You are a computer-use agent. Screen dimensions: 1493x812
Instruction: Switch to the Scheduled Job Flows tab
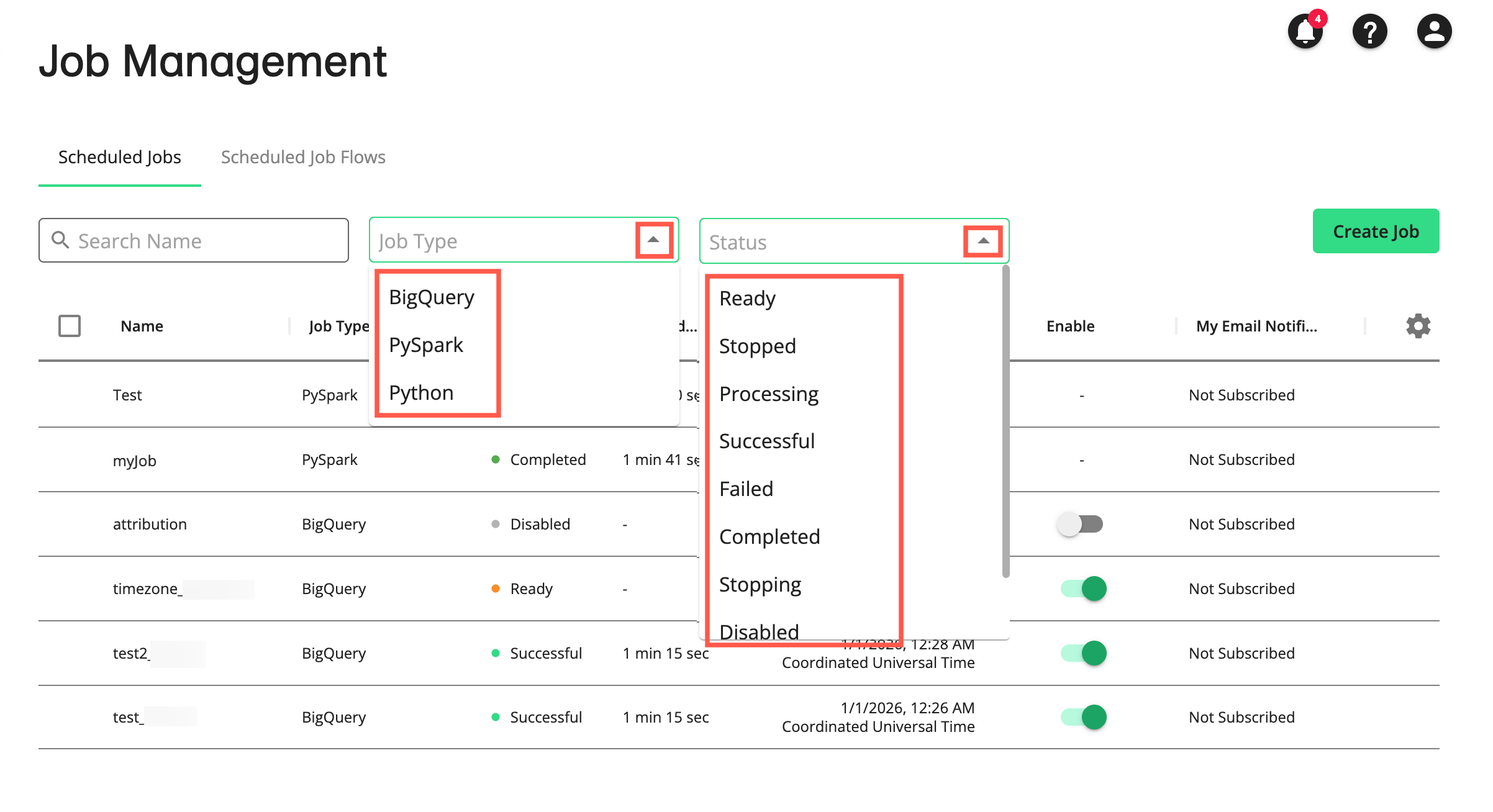pyautogui.click(x=303, y=157)
